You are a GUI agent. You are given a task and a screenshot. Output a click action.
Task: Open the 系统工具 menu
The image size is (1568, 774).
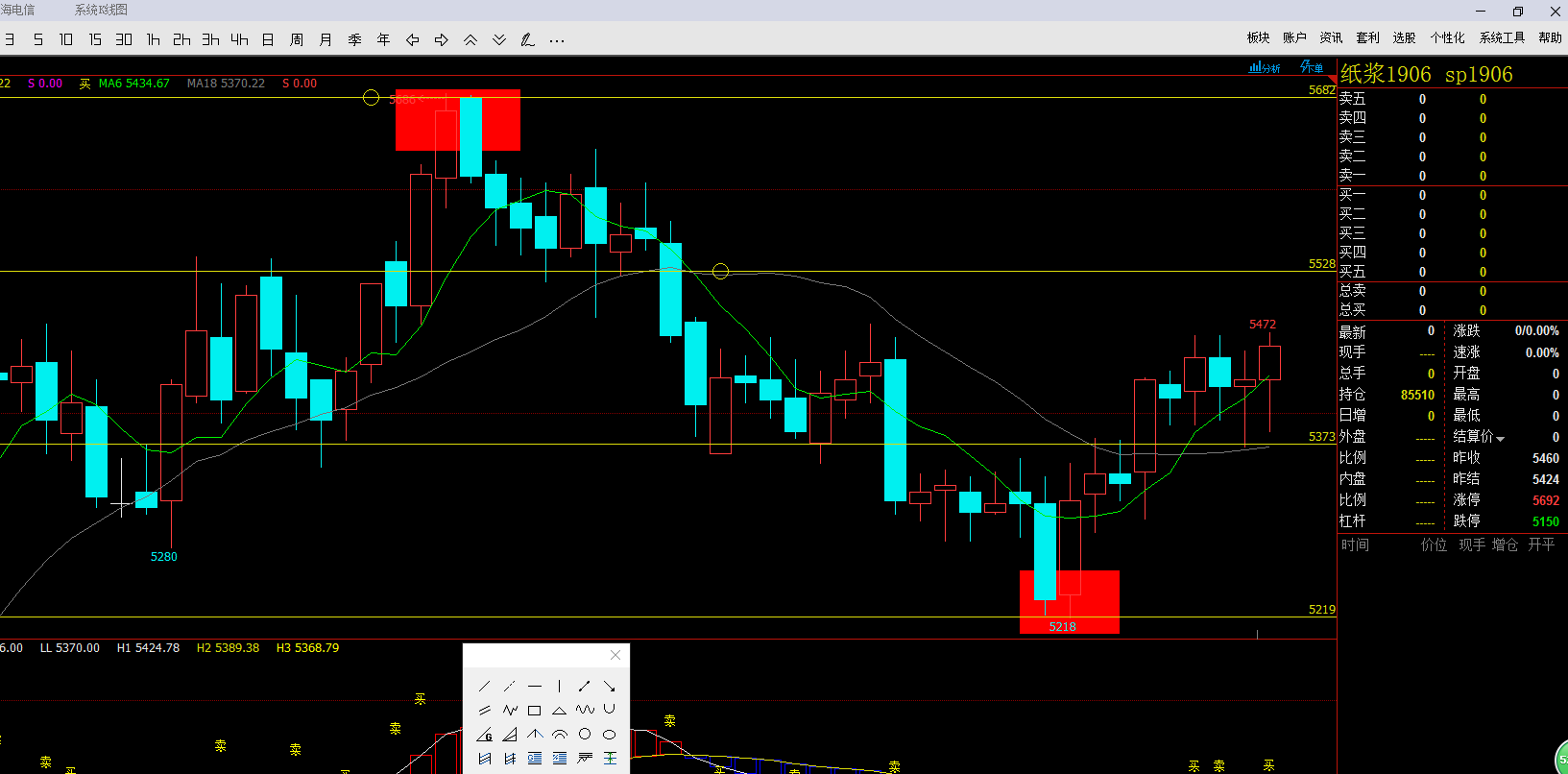tap(1502, 37)
